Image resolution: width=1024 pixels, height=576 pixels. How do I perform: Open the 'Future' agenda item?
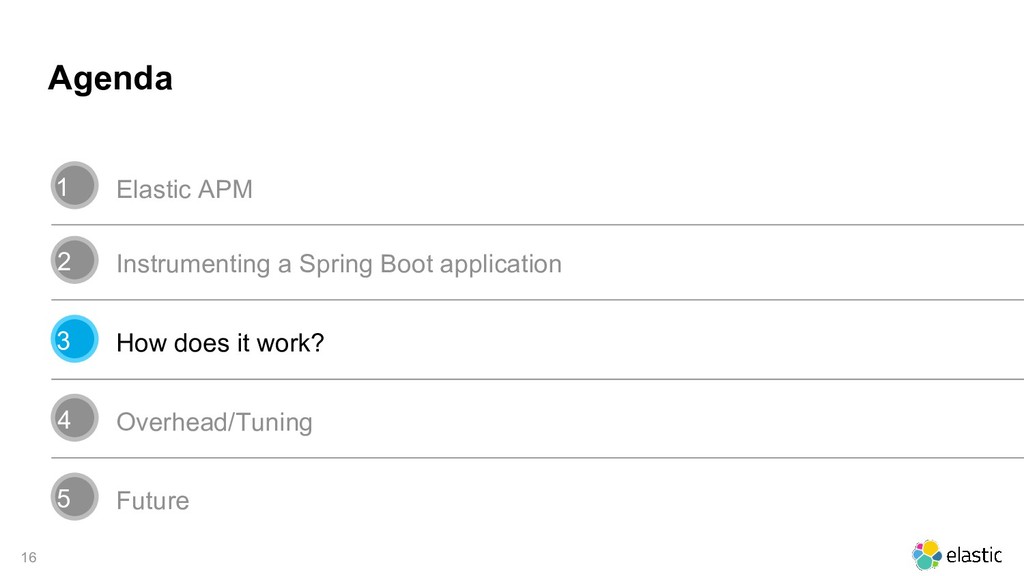coord(152,500)
